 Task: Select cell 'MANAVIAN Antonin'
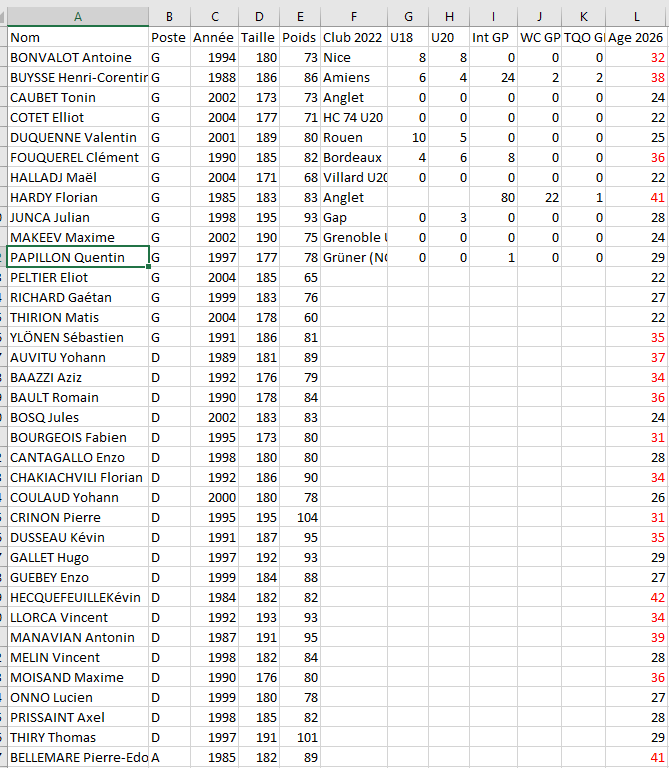pos(78,637)
